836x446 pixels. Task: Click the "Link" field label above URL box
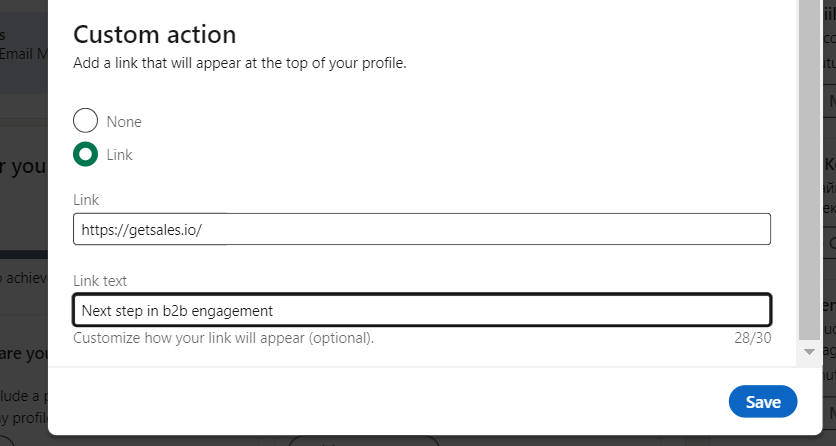coord(86,200)
